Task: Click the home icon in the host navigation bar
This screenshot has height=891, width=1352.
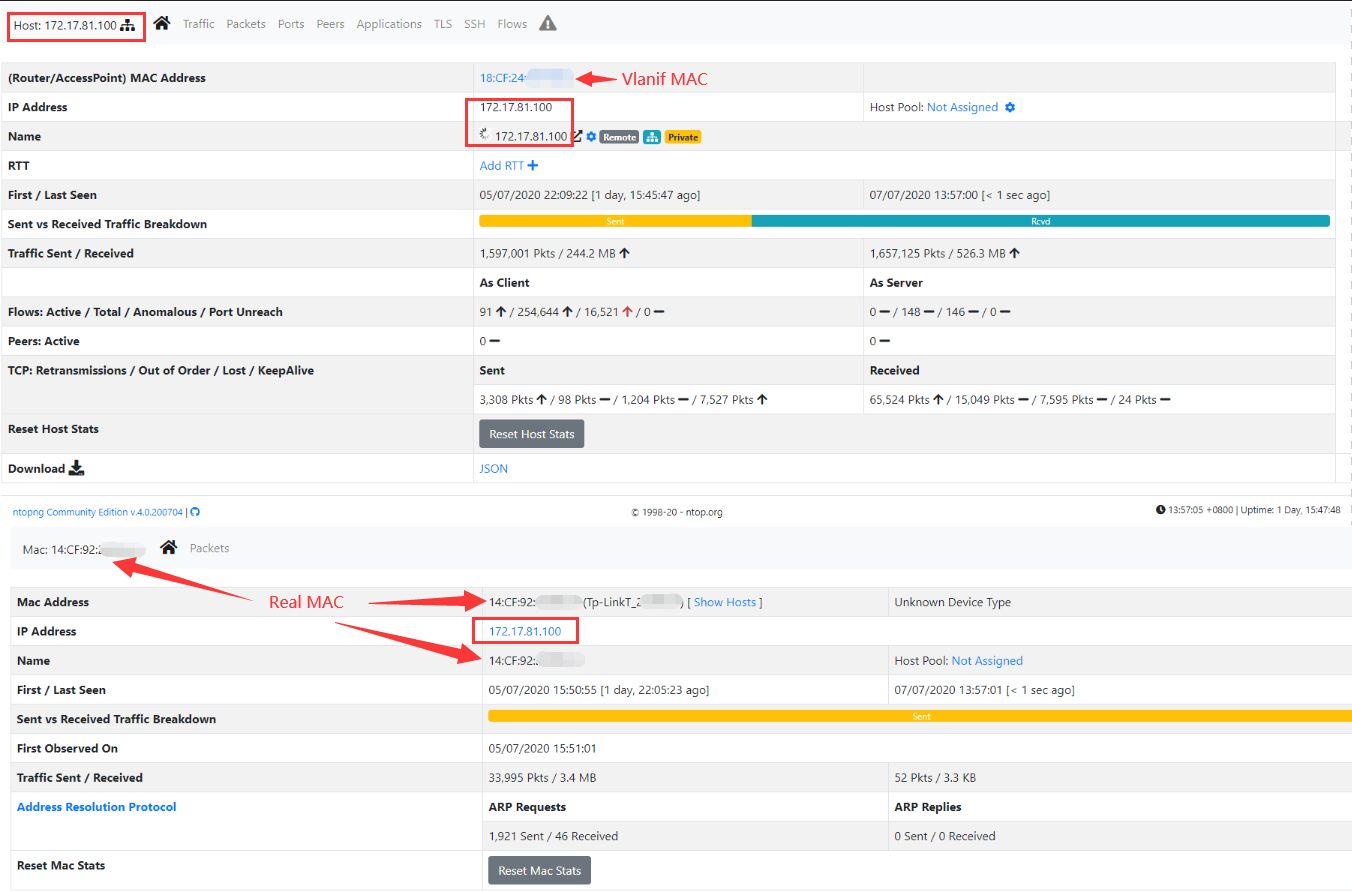Action: tap(161, 23)
